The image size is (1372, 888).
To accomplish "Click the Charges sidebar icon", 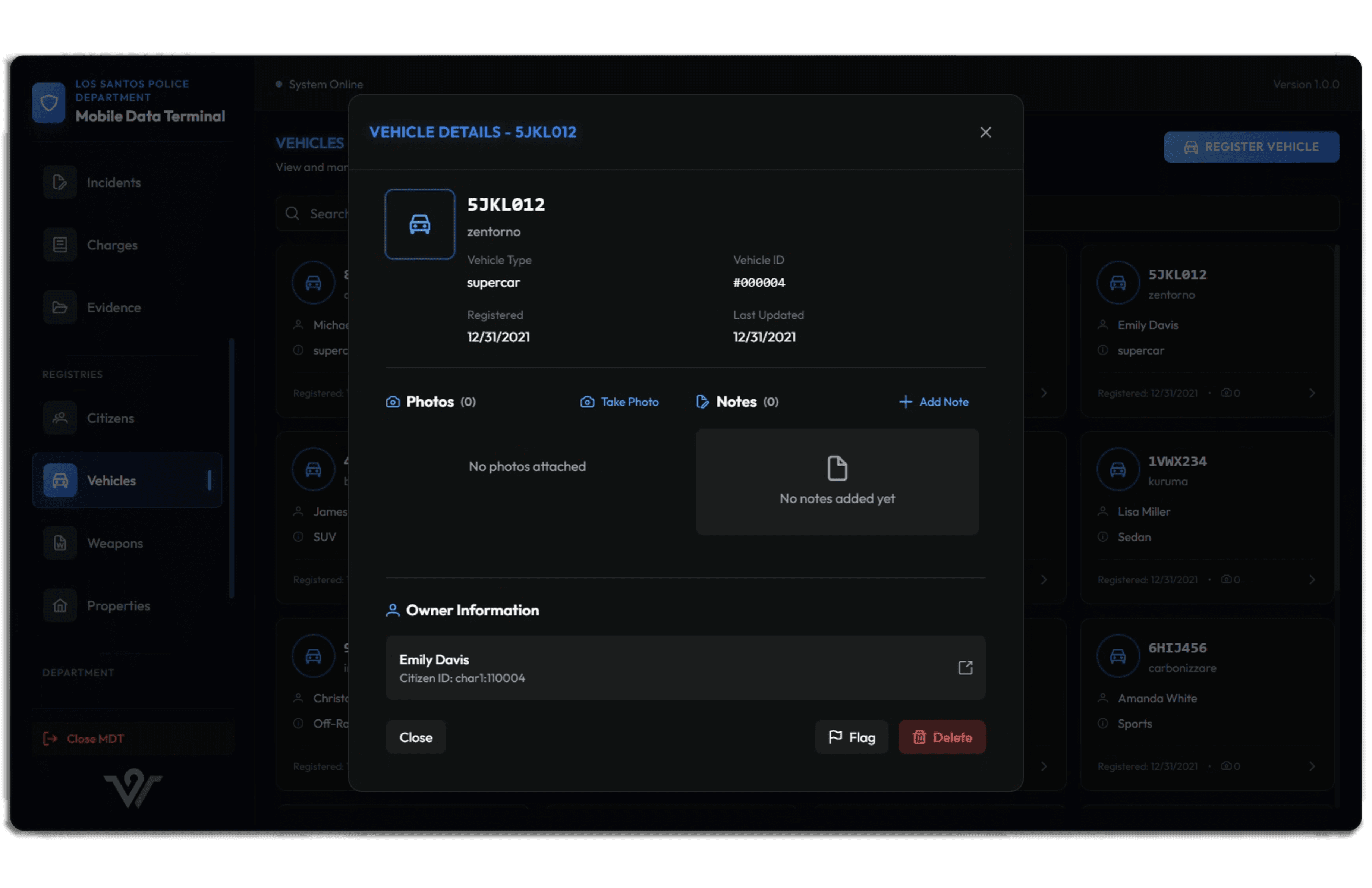I will pos(60,245).
